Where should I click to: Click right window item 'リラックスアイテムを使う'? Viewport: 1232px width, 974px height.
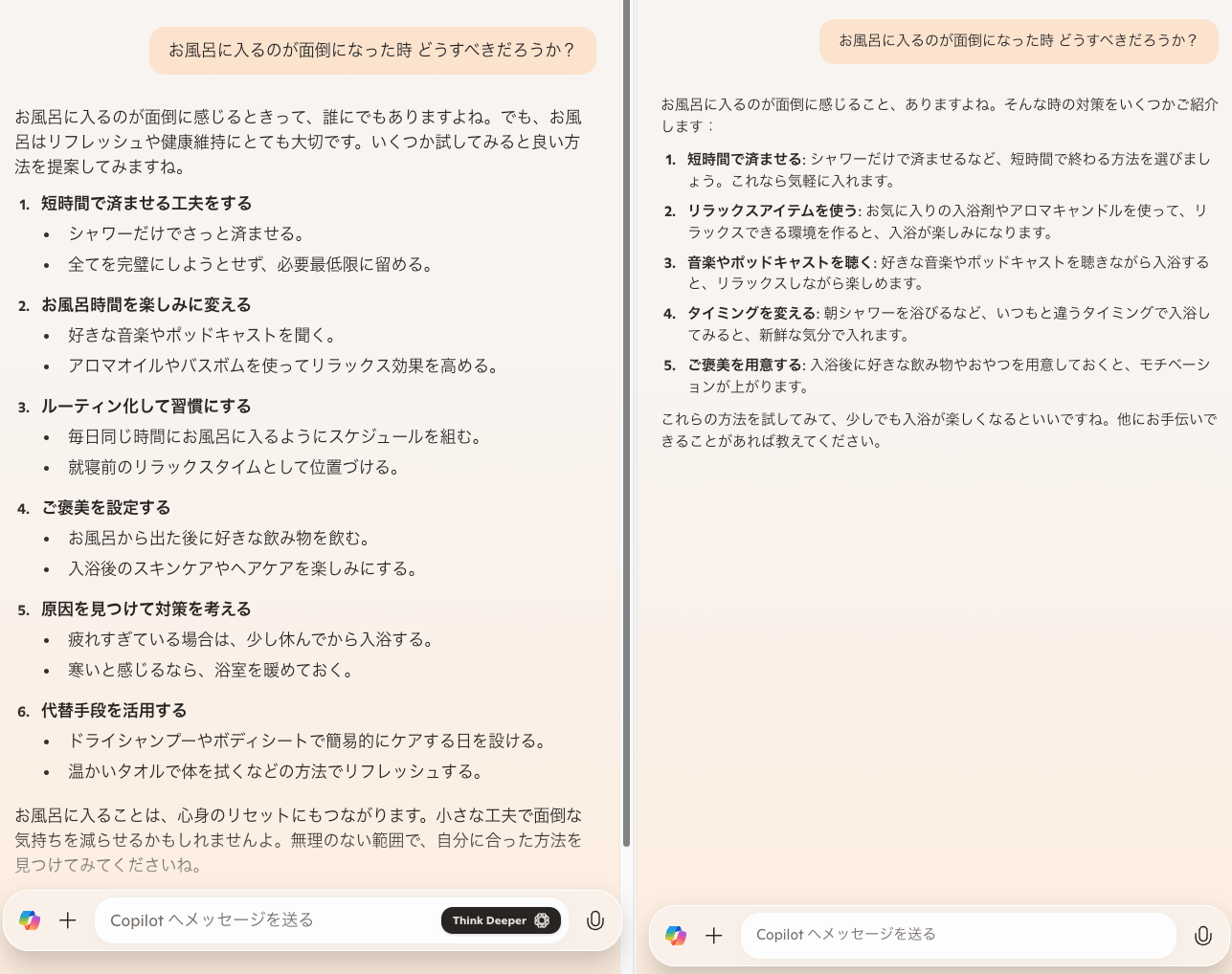pyautogui.click(x=773, y=210)
